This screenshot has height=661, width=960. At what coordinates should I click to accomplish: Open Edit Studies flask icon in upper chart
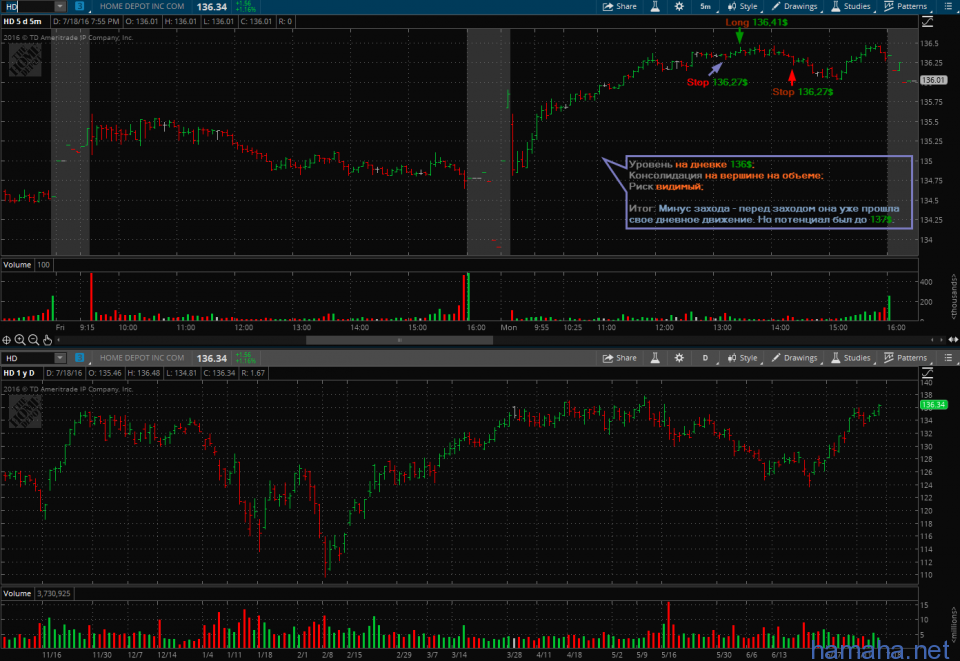click(x=655, y=7)
